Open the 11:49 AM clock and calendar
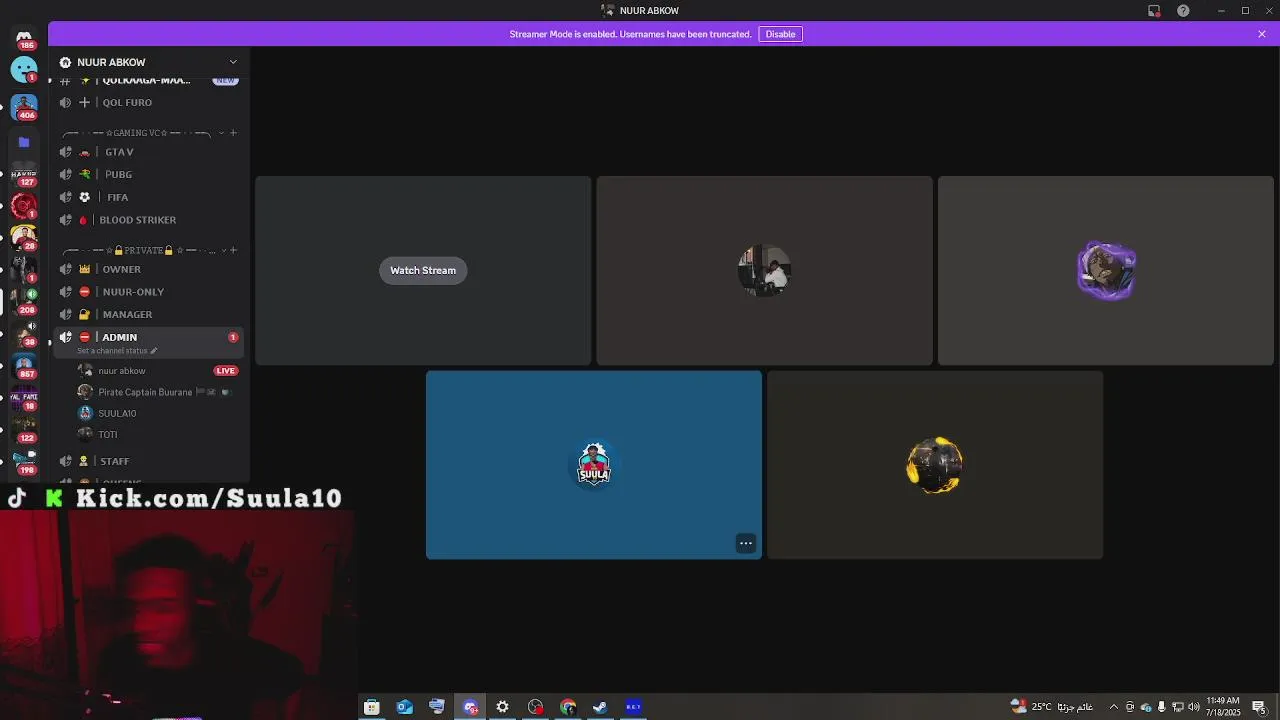Viewport: 1280px width, 720px height. tap(1223, 707)
